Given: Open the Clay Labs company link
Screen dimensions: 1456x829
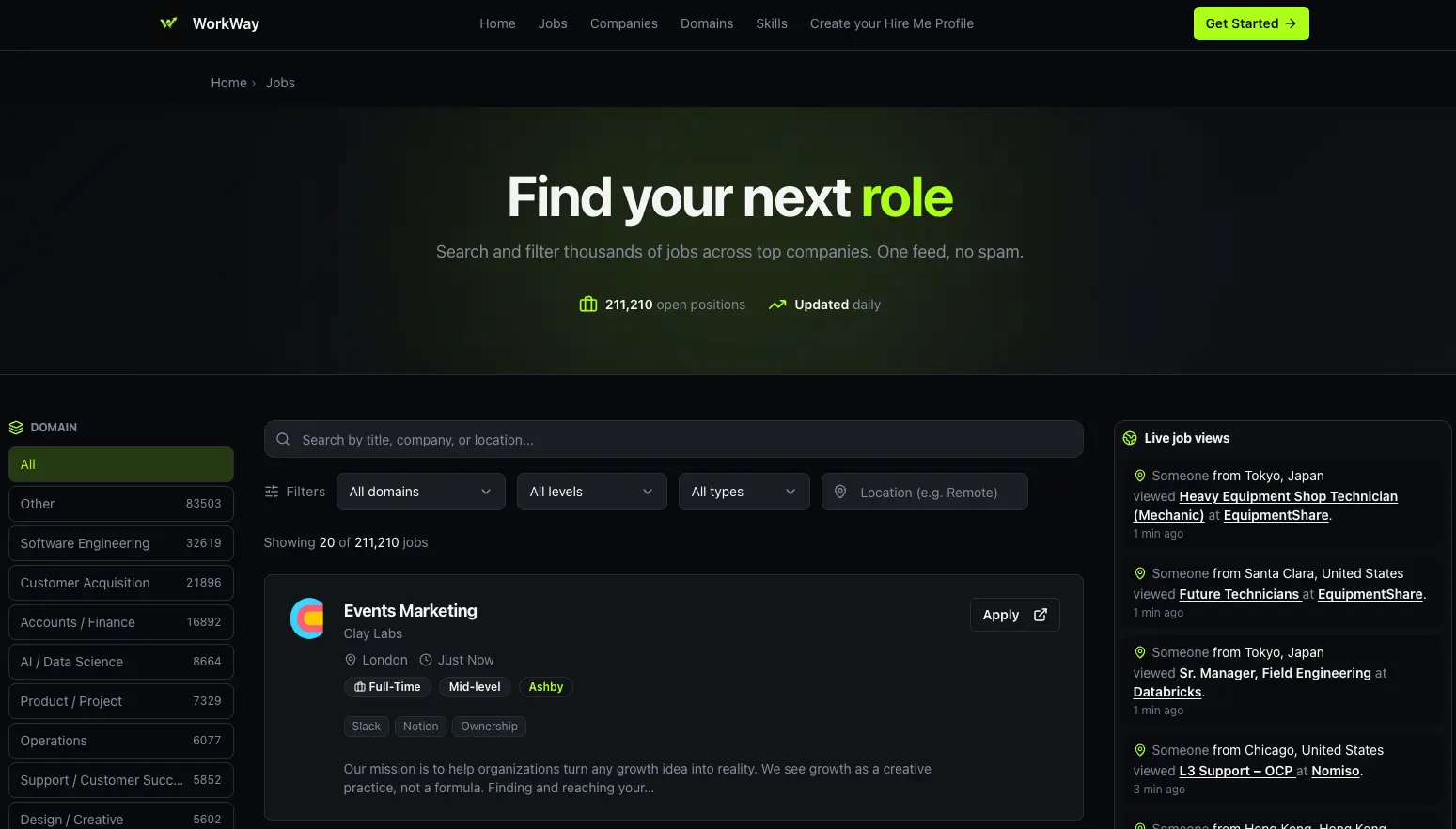Looking at the screenshot, I should pos(373,633).
